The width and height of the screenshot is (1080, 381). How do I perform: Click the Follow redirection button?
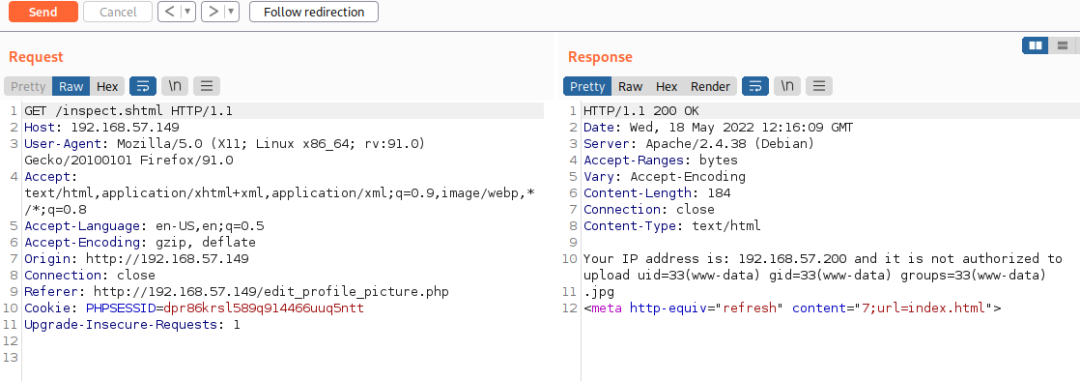click(x=313, y=12)
